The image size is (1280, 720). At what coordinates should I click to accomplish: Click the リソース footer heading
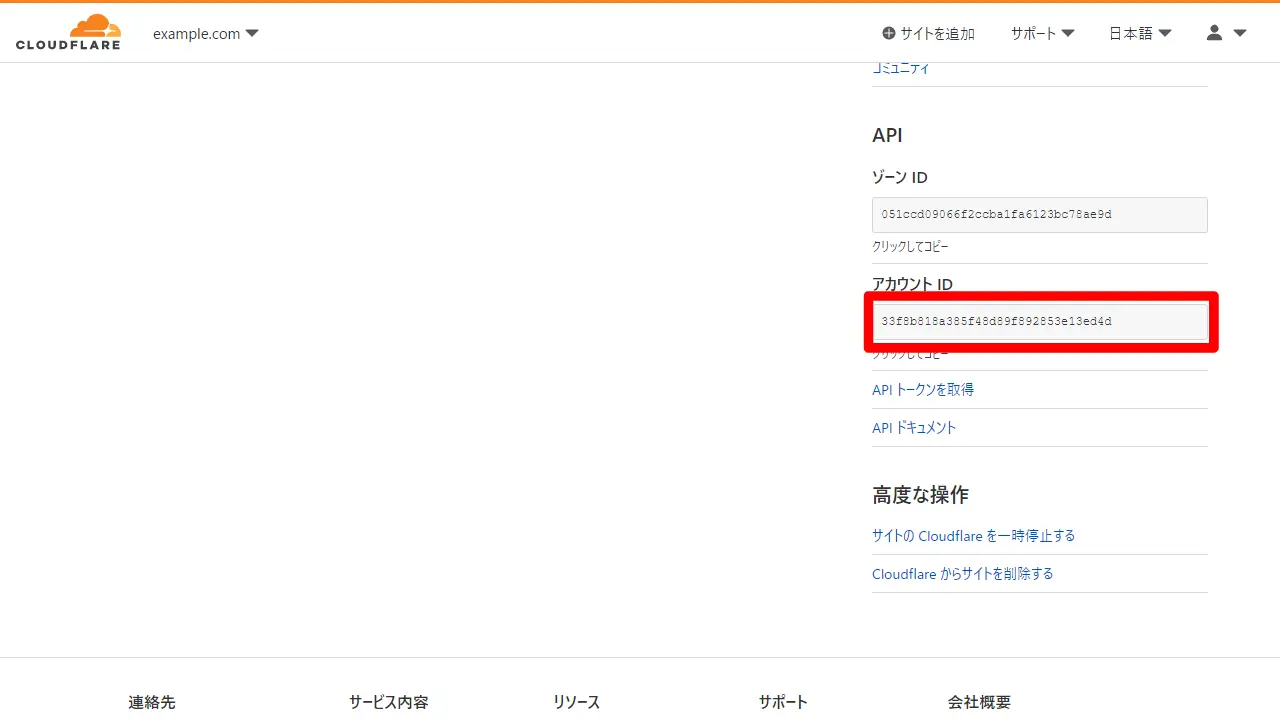pos(576,702)
